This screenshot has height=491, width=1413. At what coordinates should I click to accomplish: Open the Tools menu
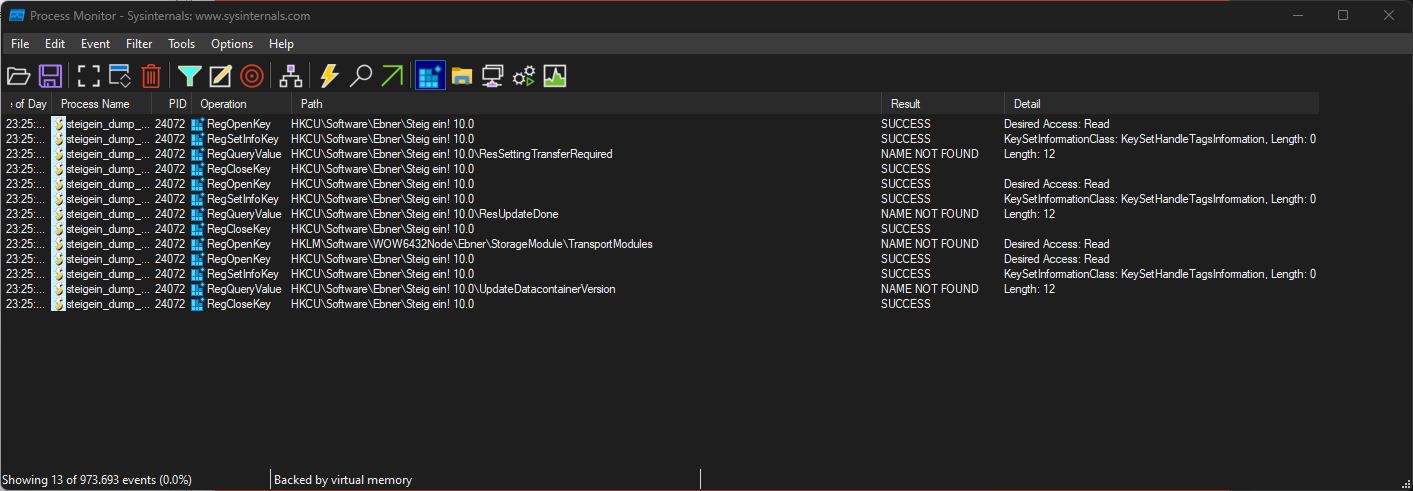point(182,44)
